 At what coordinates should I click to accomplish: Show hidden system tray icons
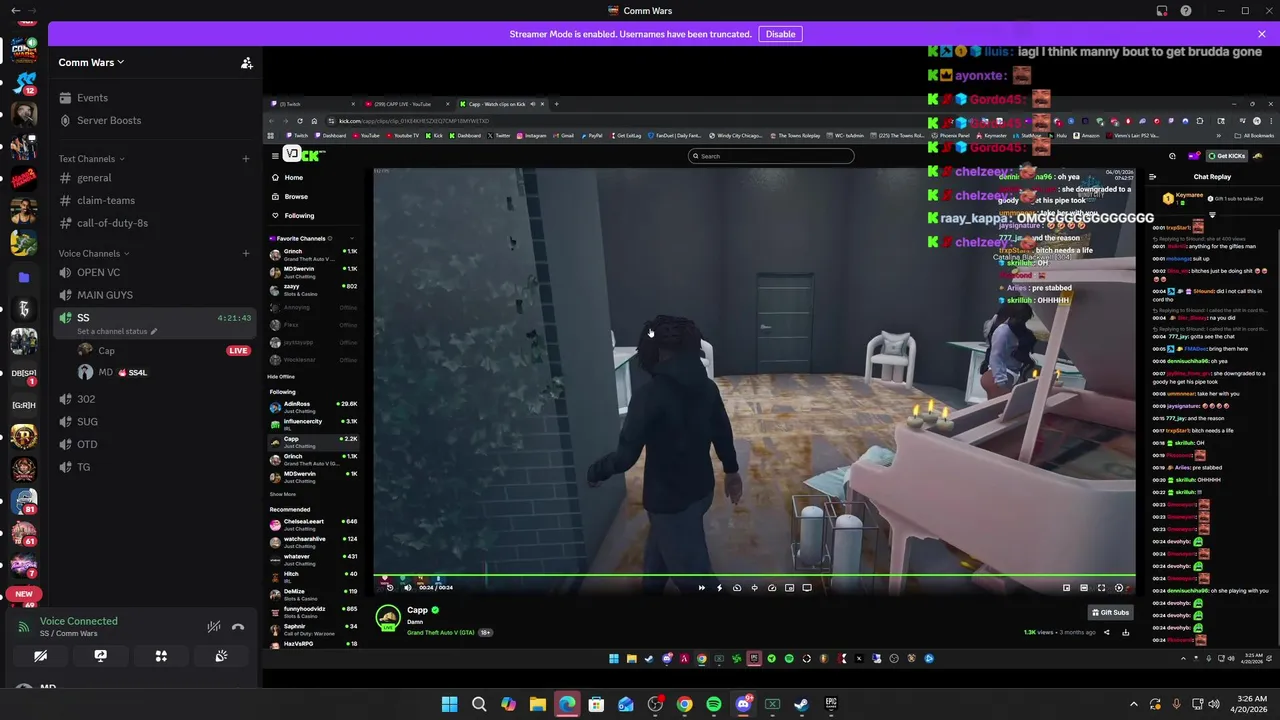coord(1134,704)
